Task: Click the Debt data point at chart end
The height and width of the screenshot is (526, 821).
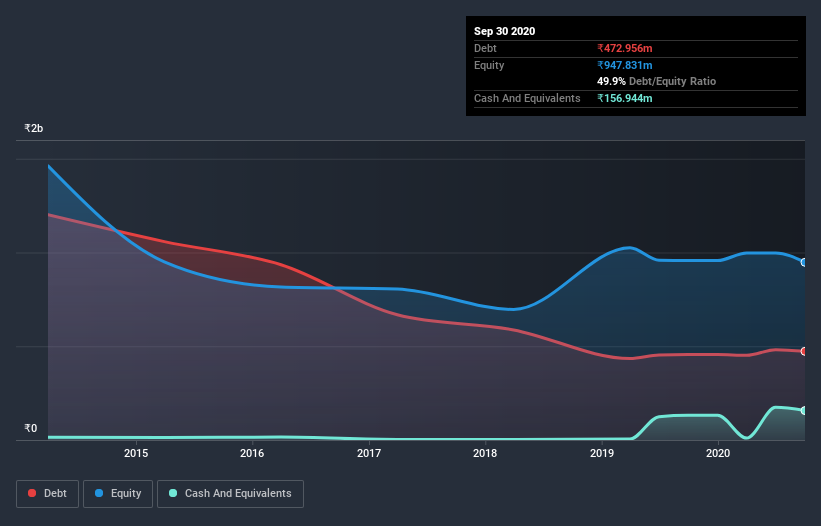Action: coord(804,351)
